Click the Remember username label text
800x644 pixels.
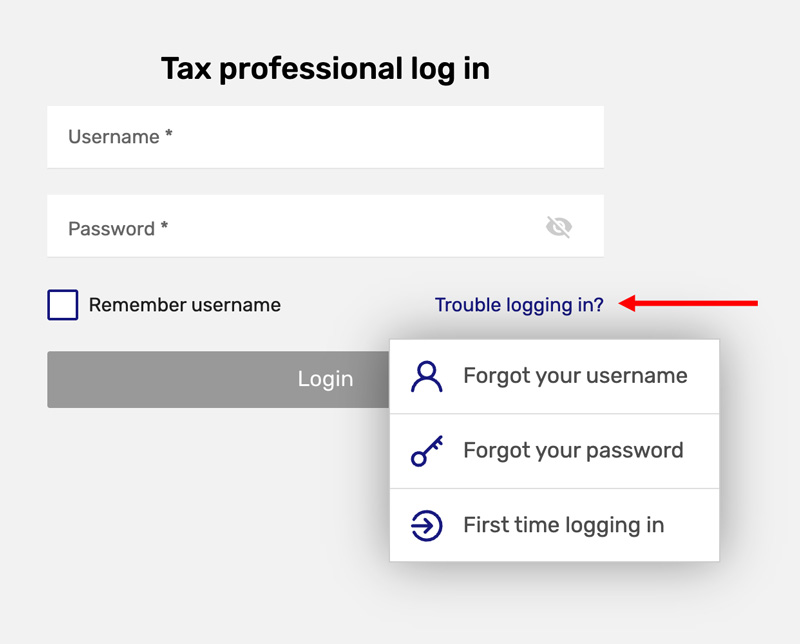[x=184, y=305]
